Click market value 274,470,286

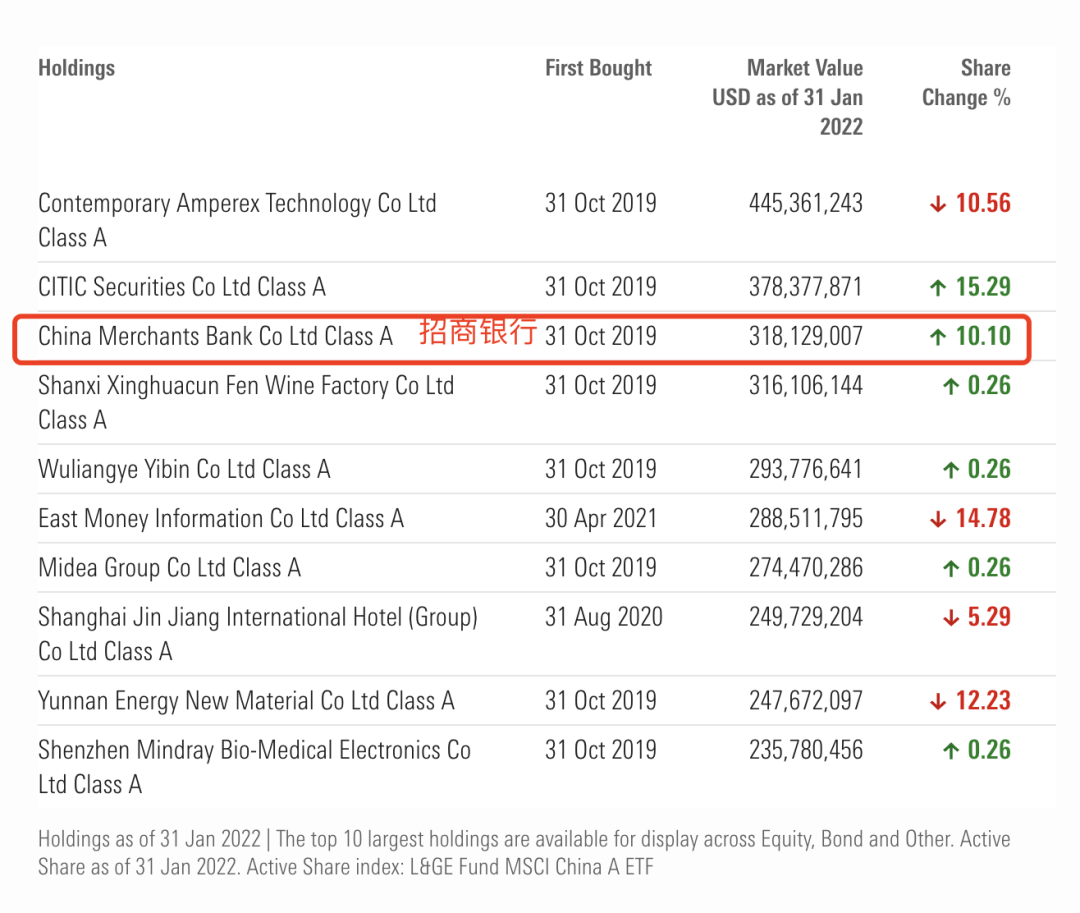pos(806,568)
